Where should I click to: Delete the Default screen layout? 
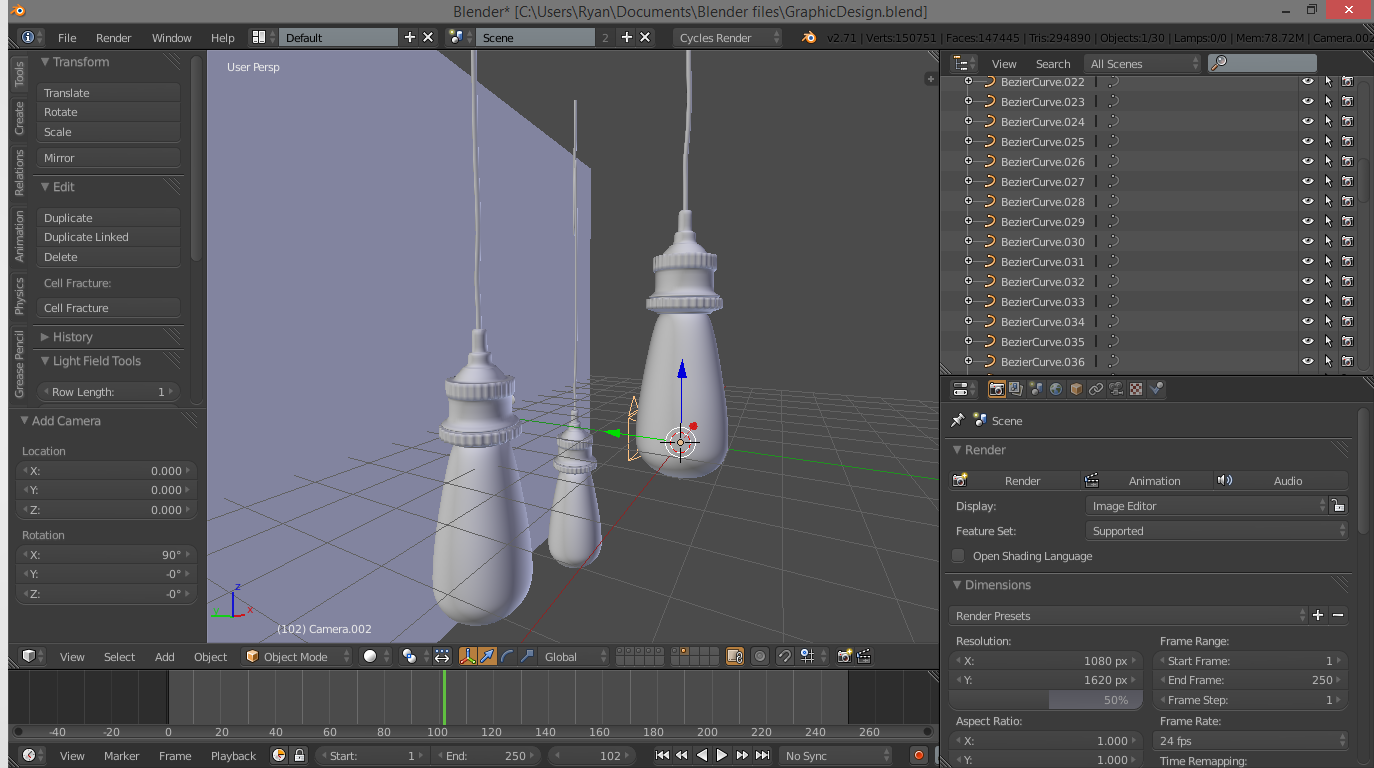(x=428, y=37)
